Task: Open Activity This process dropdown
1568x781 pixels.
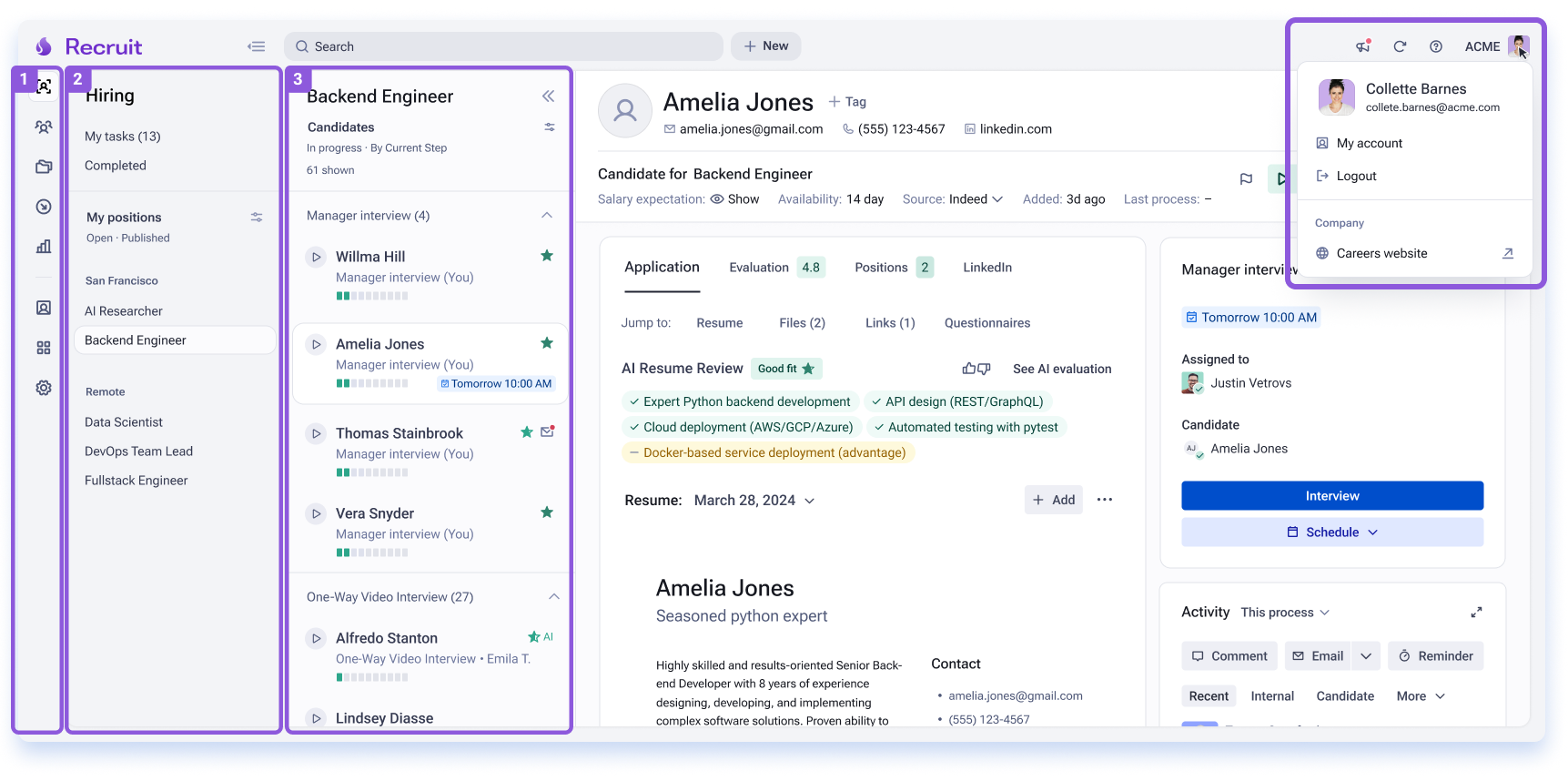Action: tap(1285, 613)
